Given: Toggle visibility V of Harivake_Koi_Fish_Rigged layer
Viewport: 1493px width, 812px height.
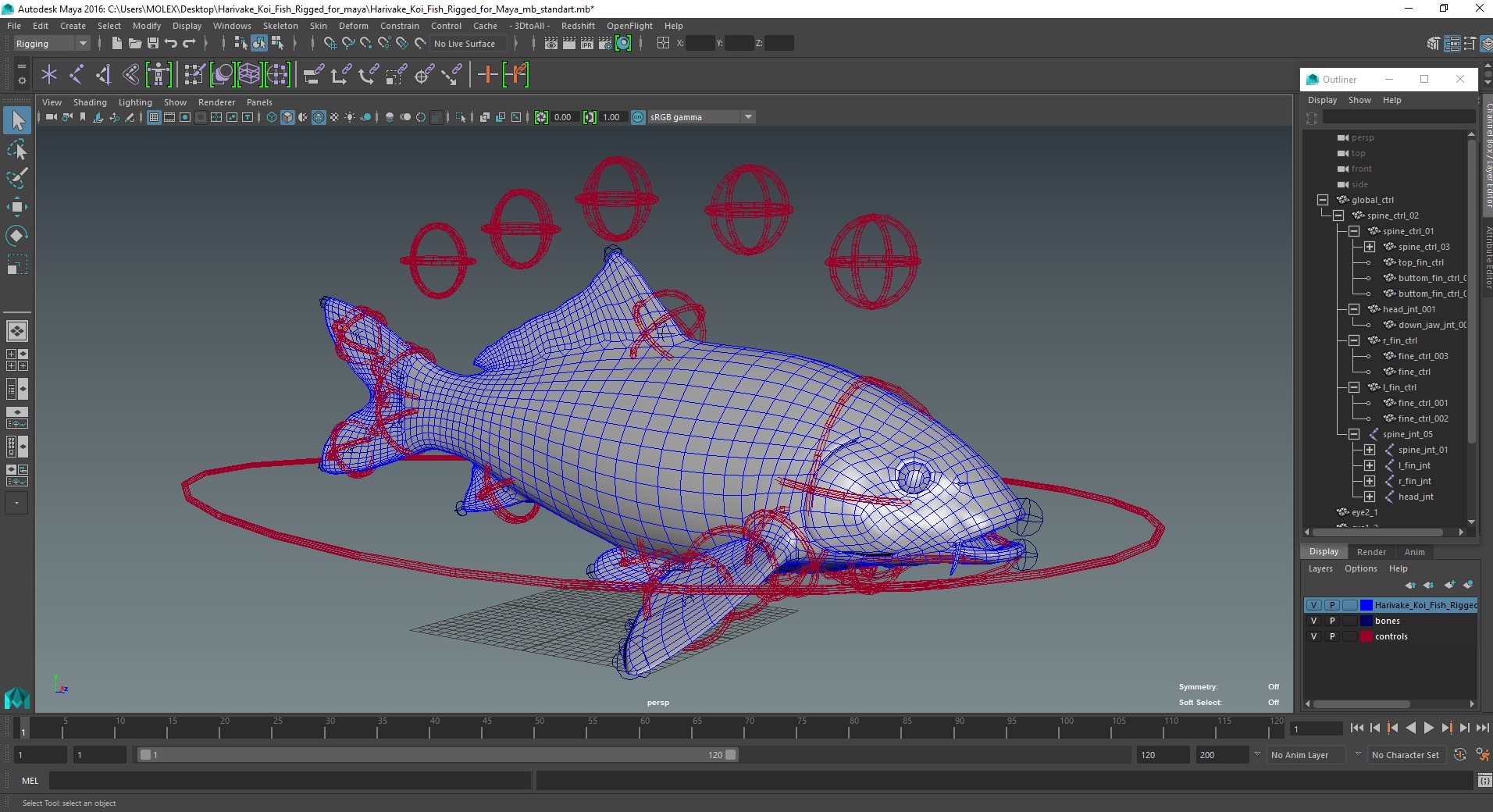Looking at the screenshot, I should pos(1313,605).
